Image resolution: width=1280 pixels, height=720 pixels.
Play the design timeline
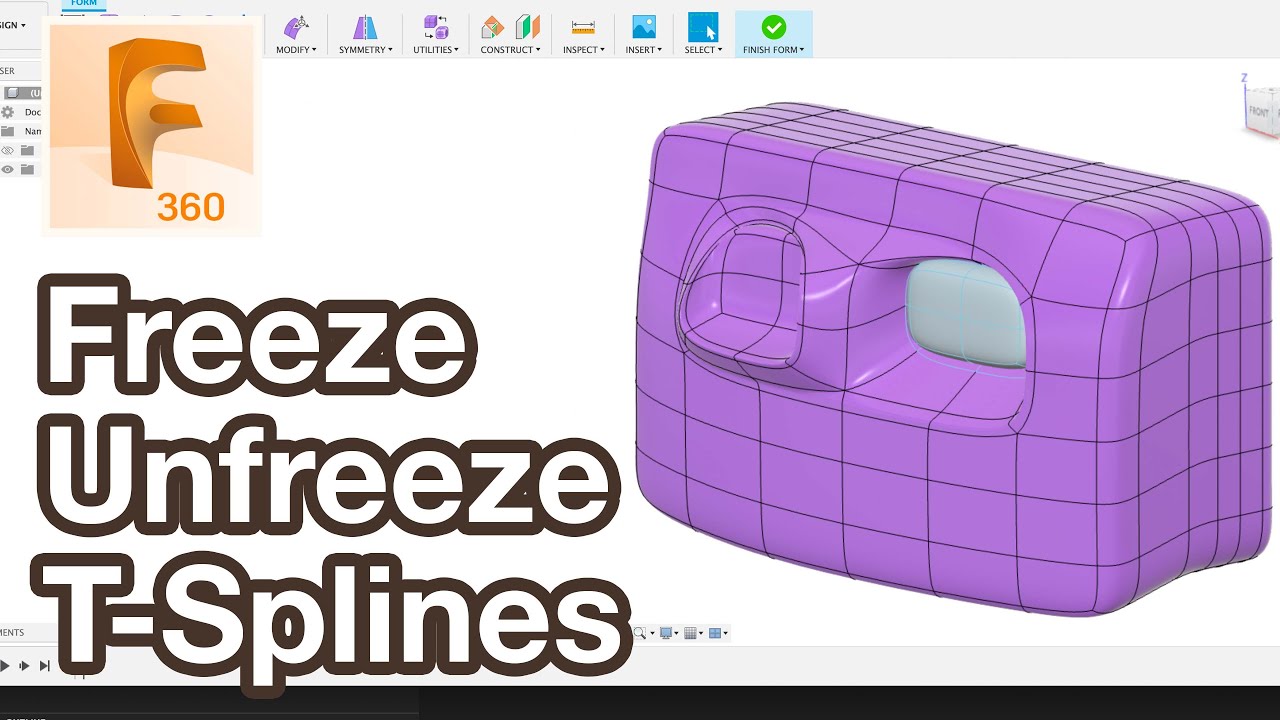click(5, 665)
